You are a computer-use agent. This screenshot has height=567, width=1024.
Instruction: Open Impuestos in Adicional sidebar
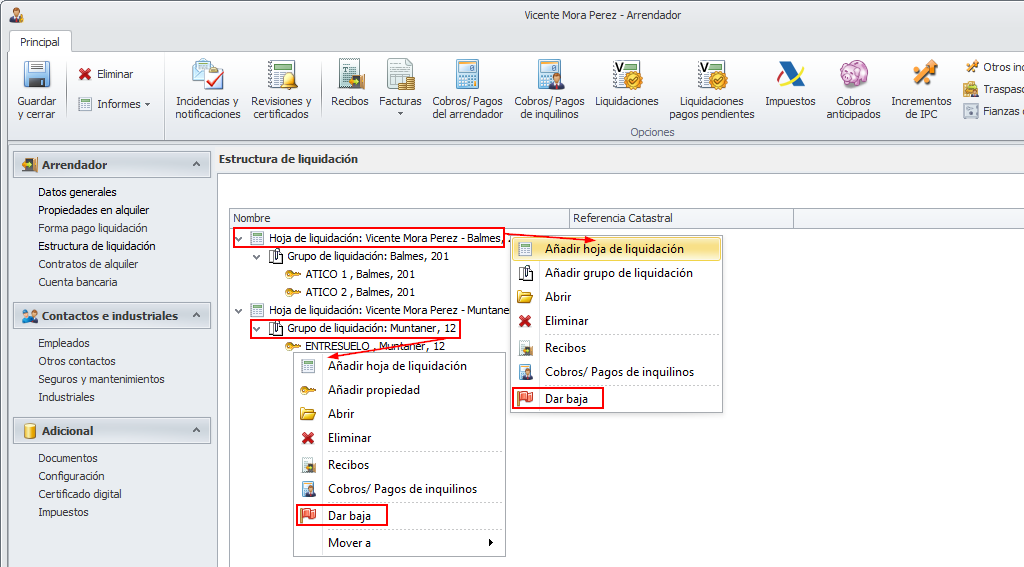[63, 512]
